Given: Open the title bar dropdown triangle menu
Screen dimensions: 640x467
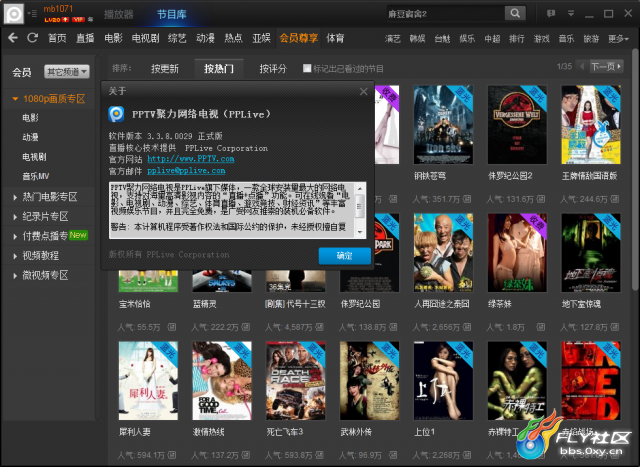Looking at the screenshot, I should click(571, 13).
